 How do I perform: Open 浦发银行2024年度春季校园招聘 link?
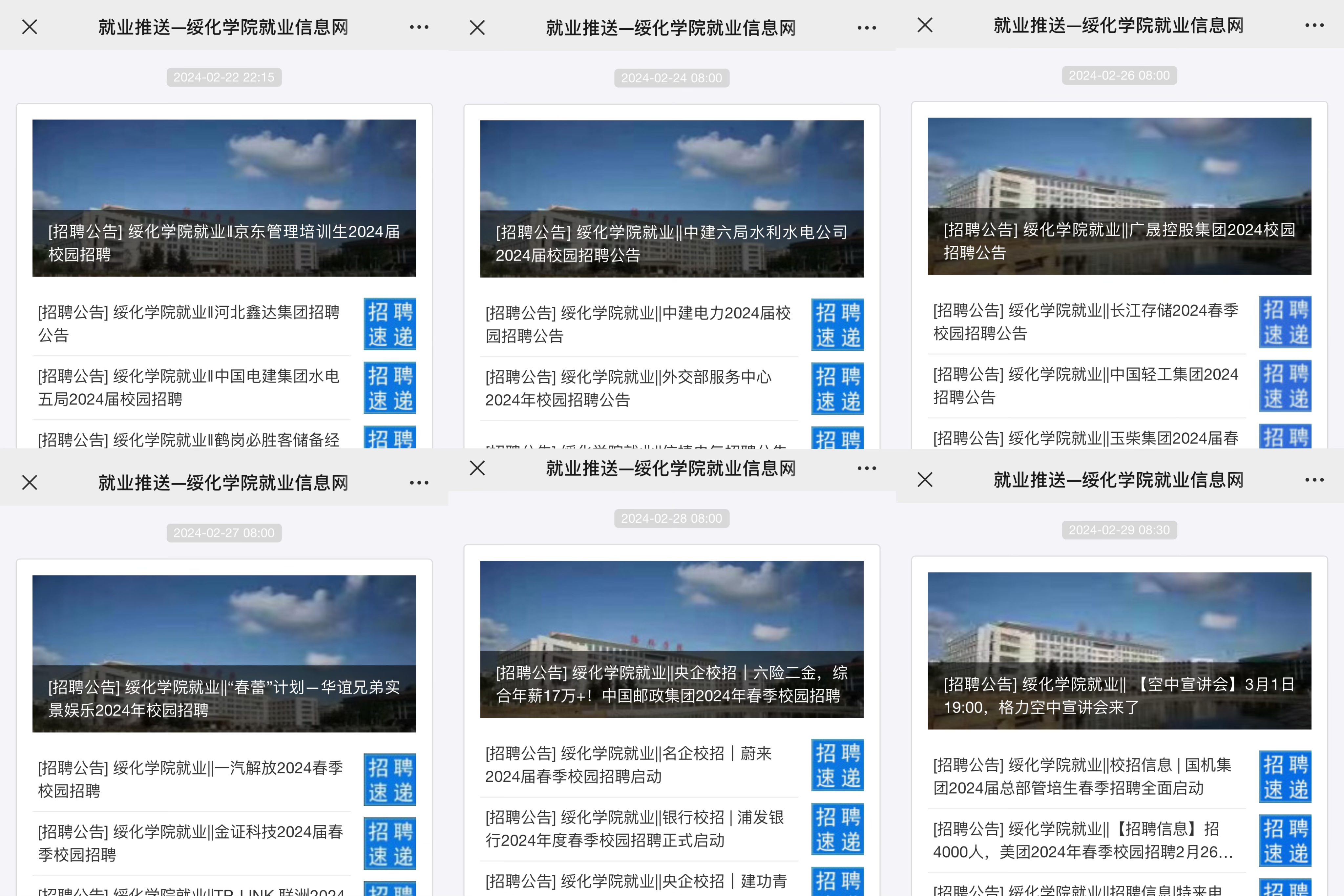pyautogui.click(x=634, y=828)
